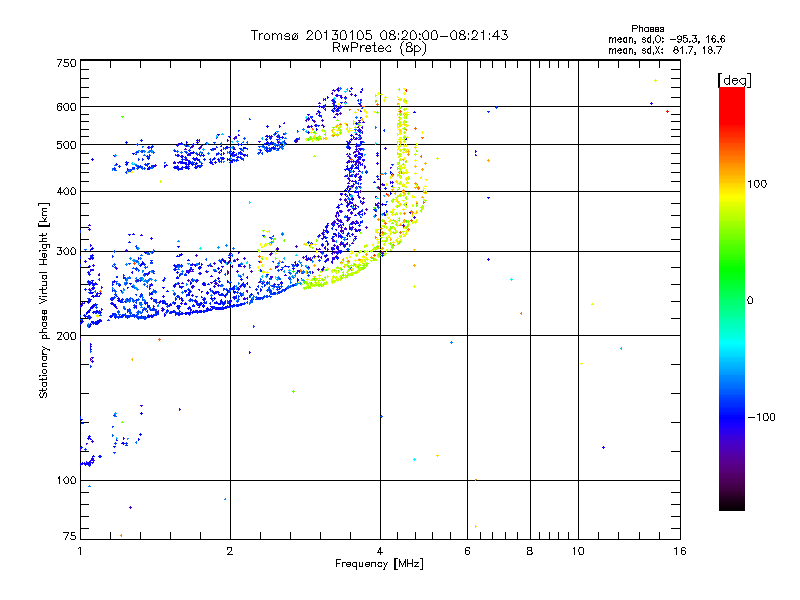Viewport: 800px width, 600px height.
Task: Click the Stationary phase Virtual Height axis label
Action: tap(44, 300)
